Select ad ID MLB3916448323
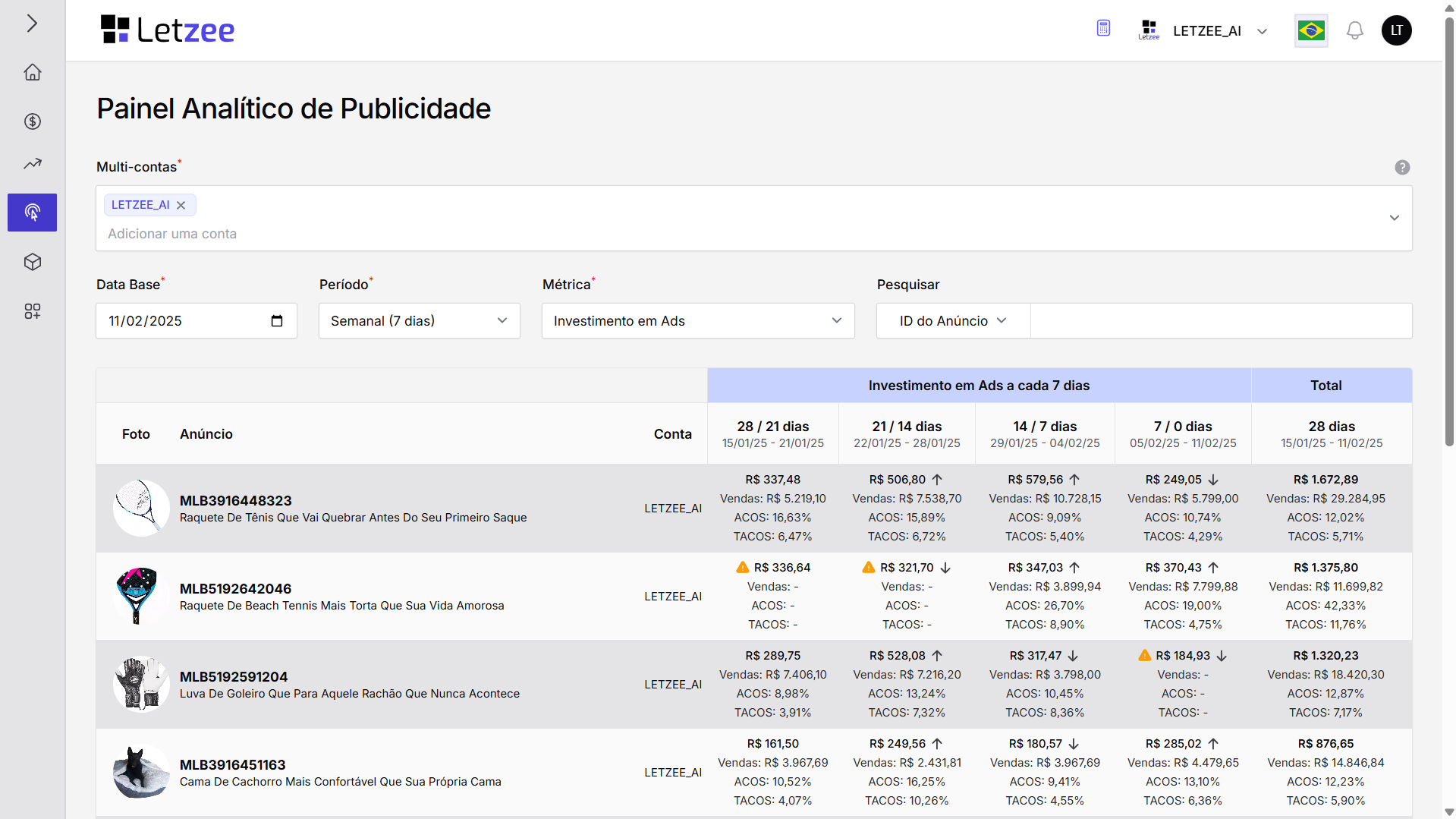 click(x=235, y=501)
